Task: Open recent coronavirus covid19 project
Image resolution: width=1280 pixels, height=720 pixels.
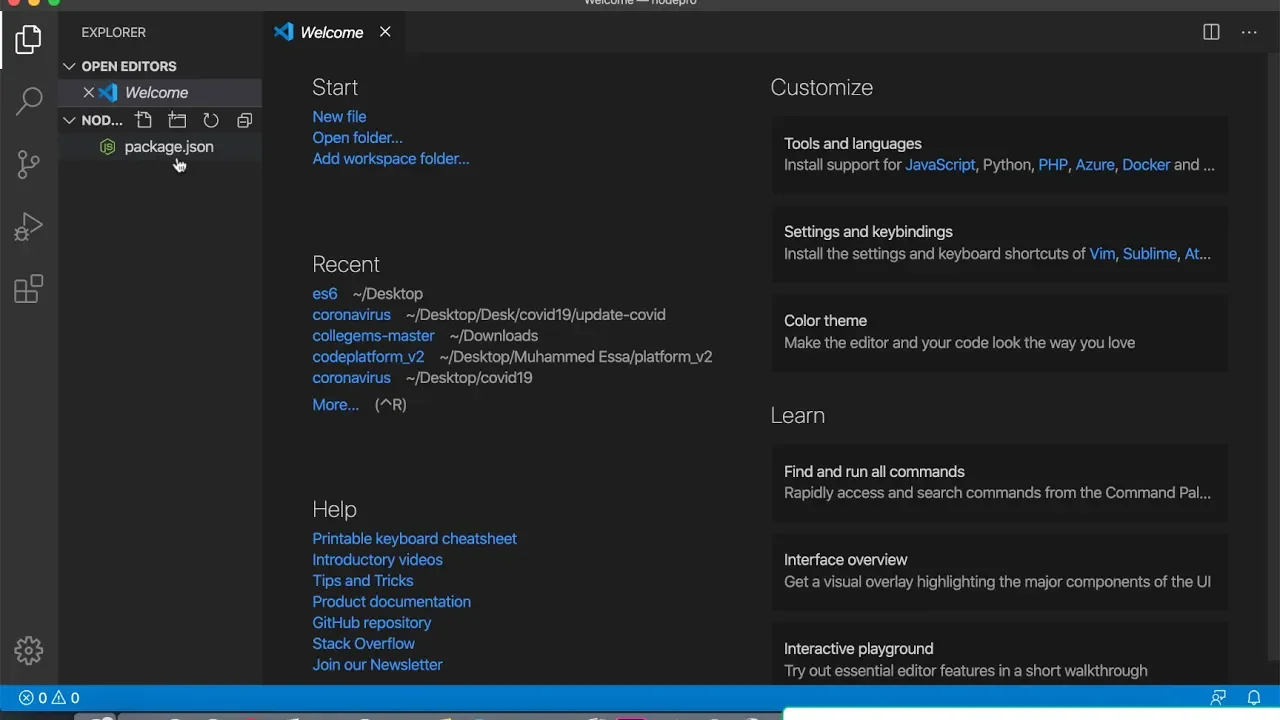Action: pos(351,378)
